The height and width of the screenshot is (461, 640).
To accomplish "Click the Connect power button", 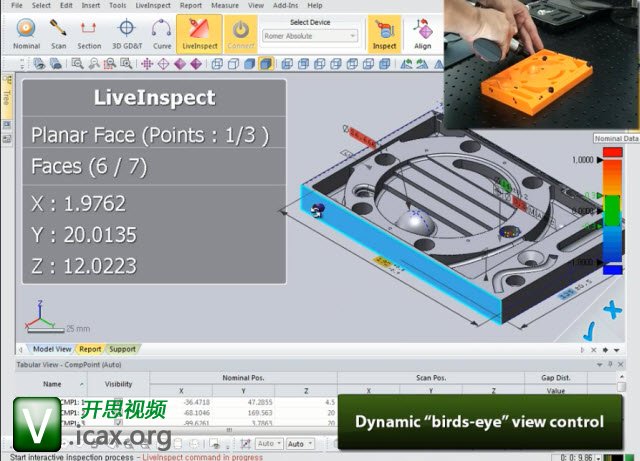I will [241, 34].
